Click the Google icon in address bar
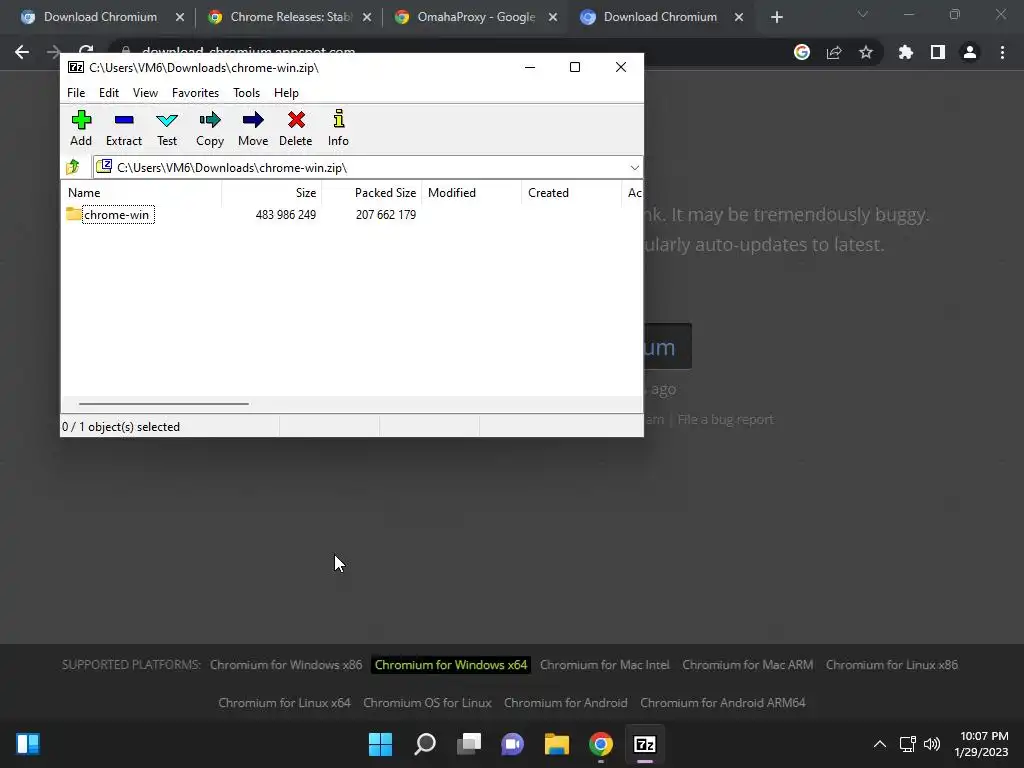The height and width of the screenshot is (768, 1024). tap(802, 52)
